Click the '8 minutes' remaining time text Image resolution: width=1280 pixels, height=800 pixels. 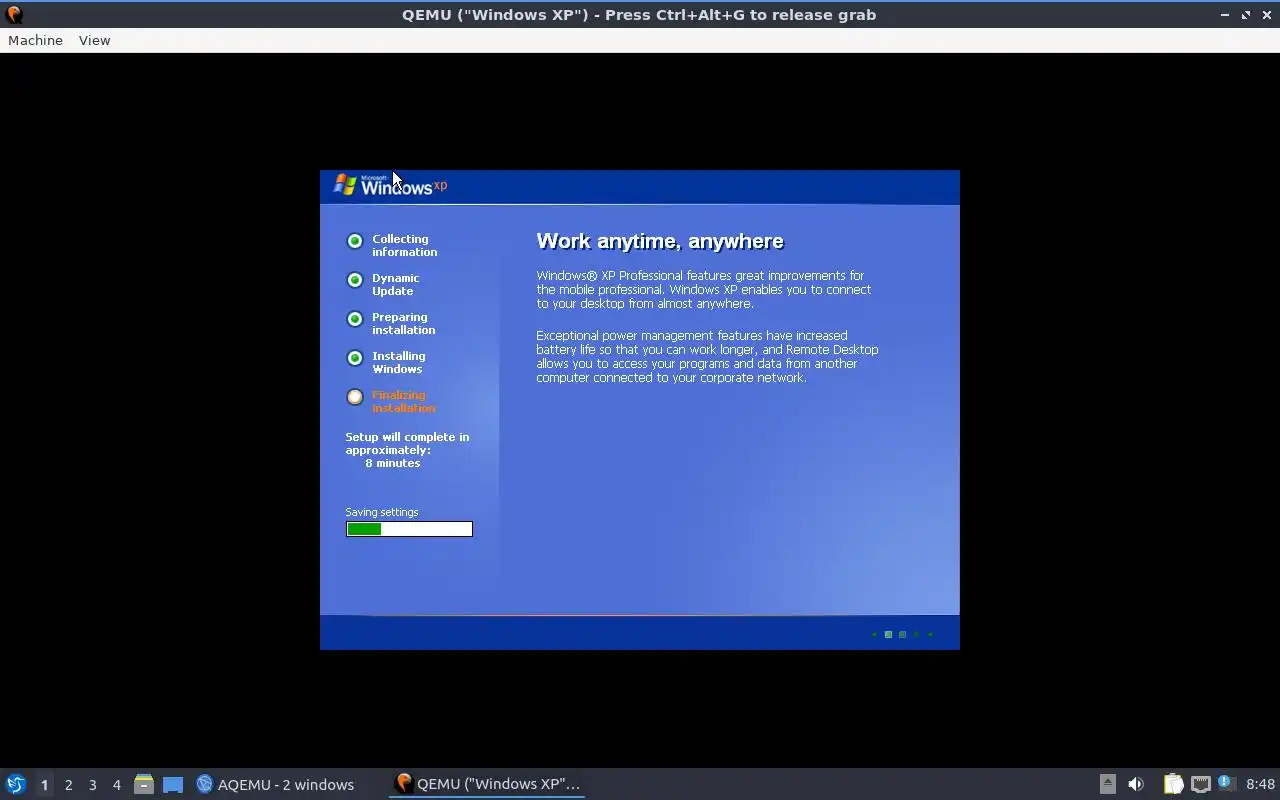(x=393, y=463)
